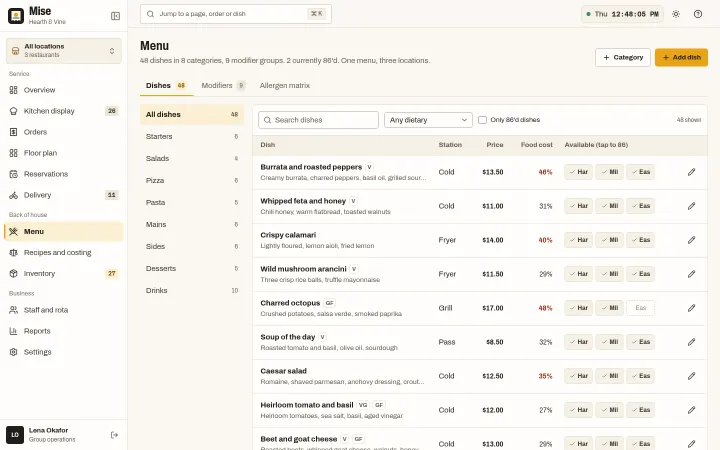Viewport: 720px width, 450px height.
Task: Filter by Pizza category
Action: 192,180
